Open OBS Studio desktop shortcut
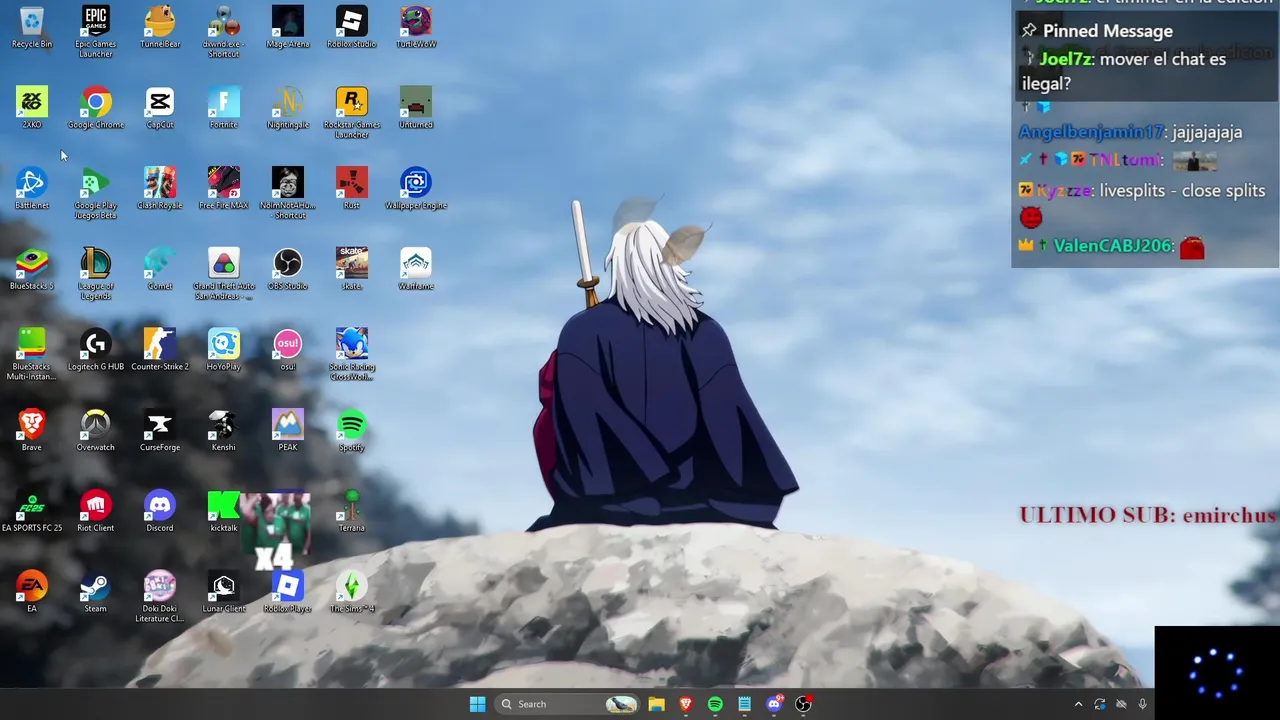Viewport: 1280px width, 720px height. (x=288, y=270)
